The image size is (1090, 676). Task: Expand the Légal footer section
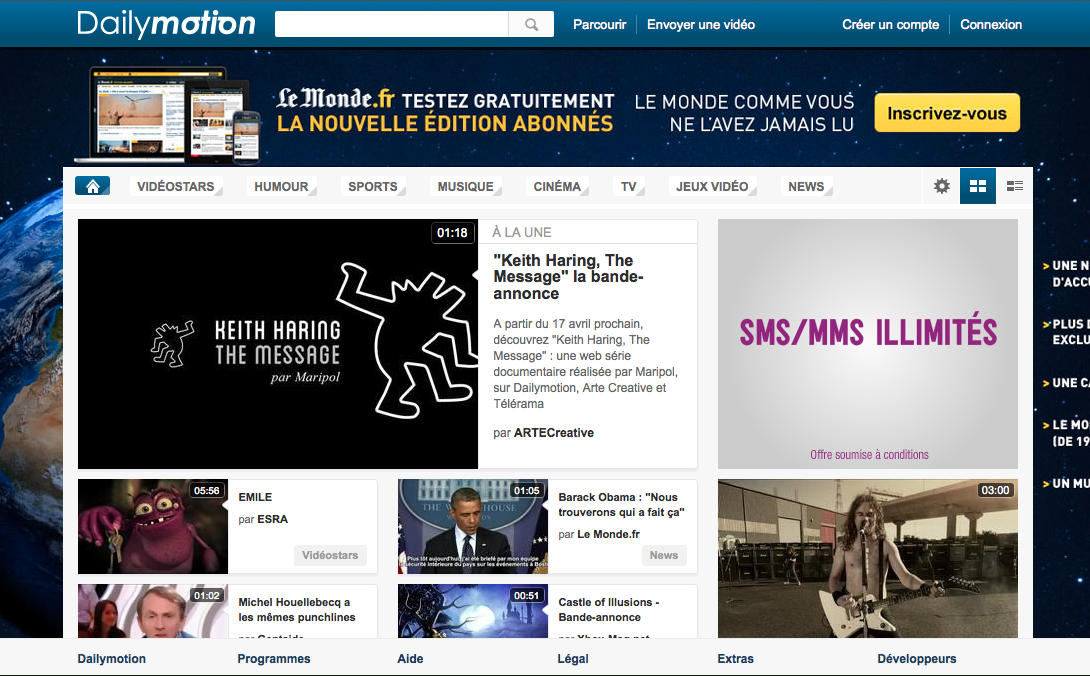coord(573,659)
